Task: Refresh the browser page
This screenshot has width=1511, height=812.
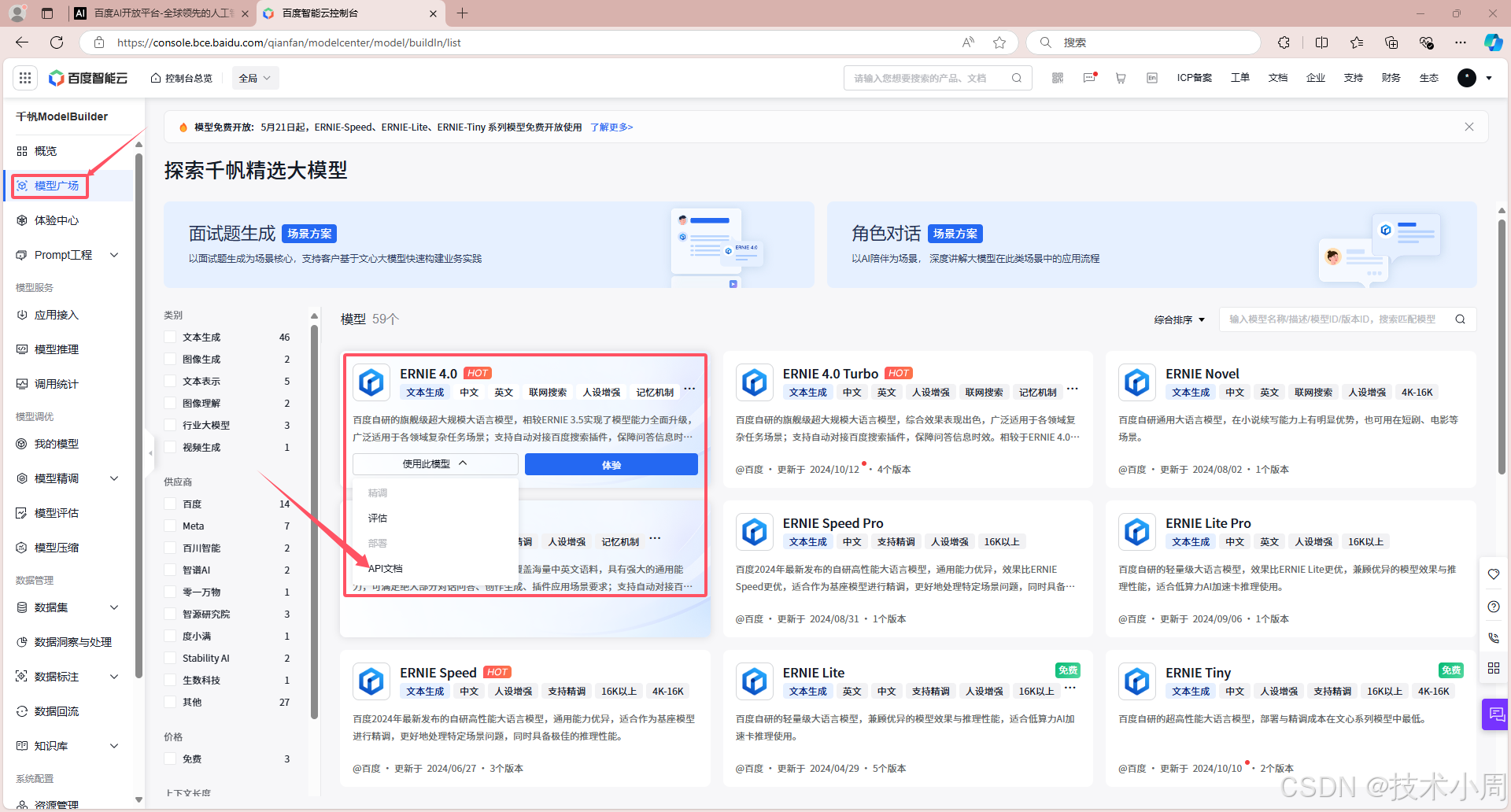Action: pyautogui.click(x=57, y=42)
